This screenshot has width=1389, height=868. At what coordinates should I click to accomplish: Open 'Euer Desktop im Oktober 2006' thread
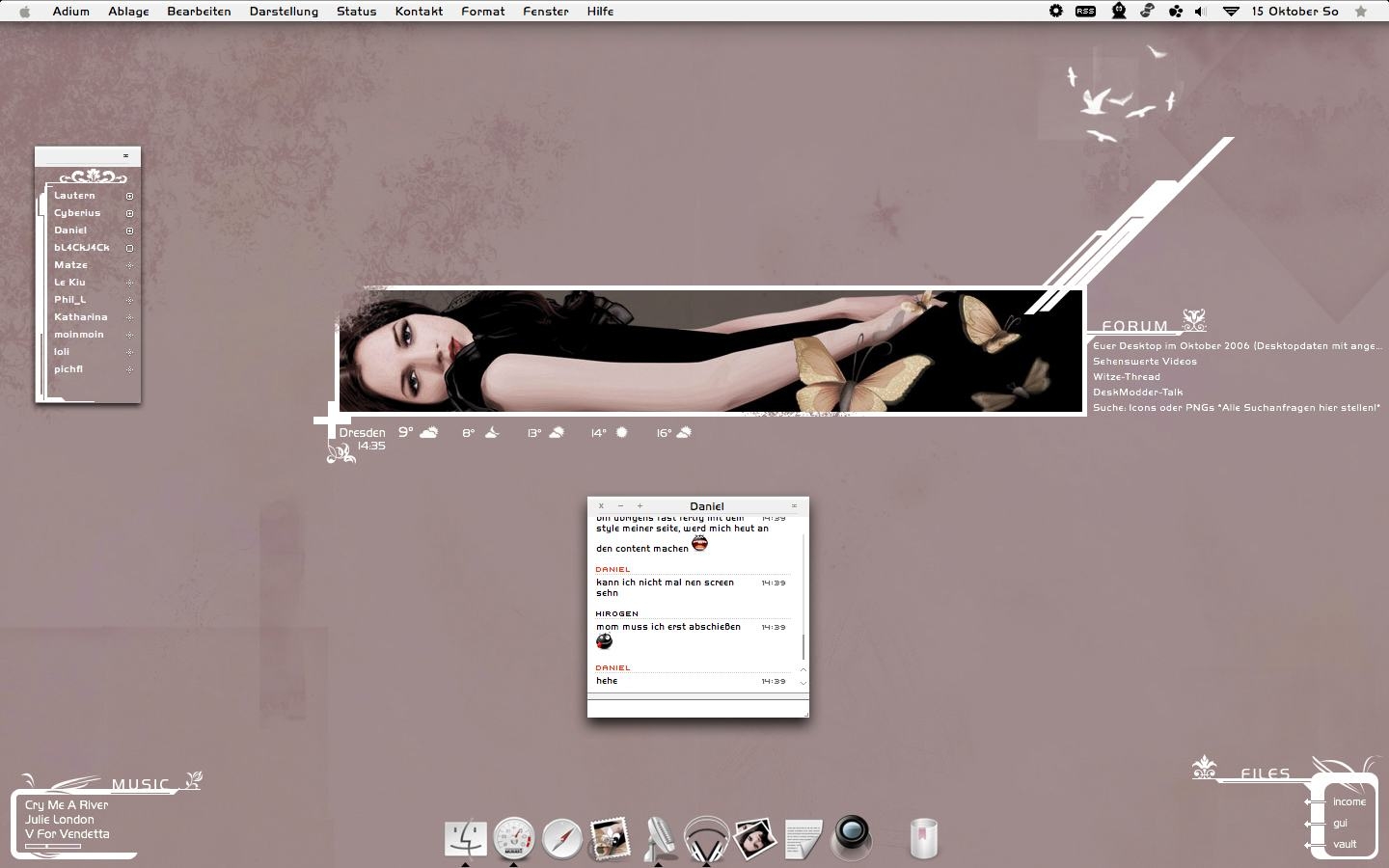1238,346
